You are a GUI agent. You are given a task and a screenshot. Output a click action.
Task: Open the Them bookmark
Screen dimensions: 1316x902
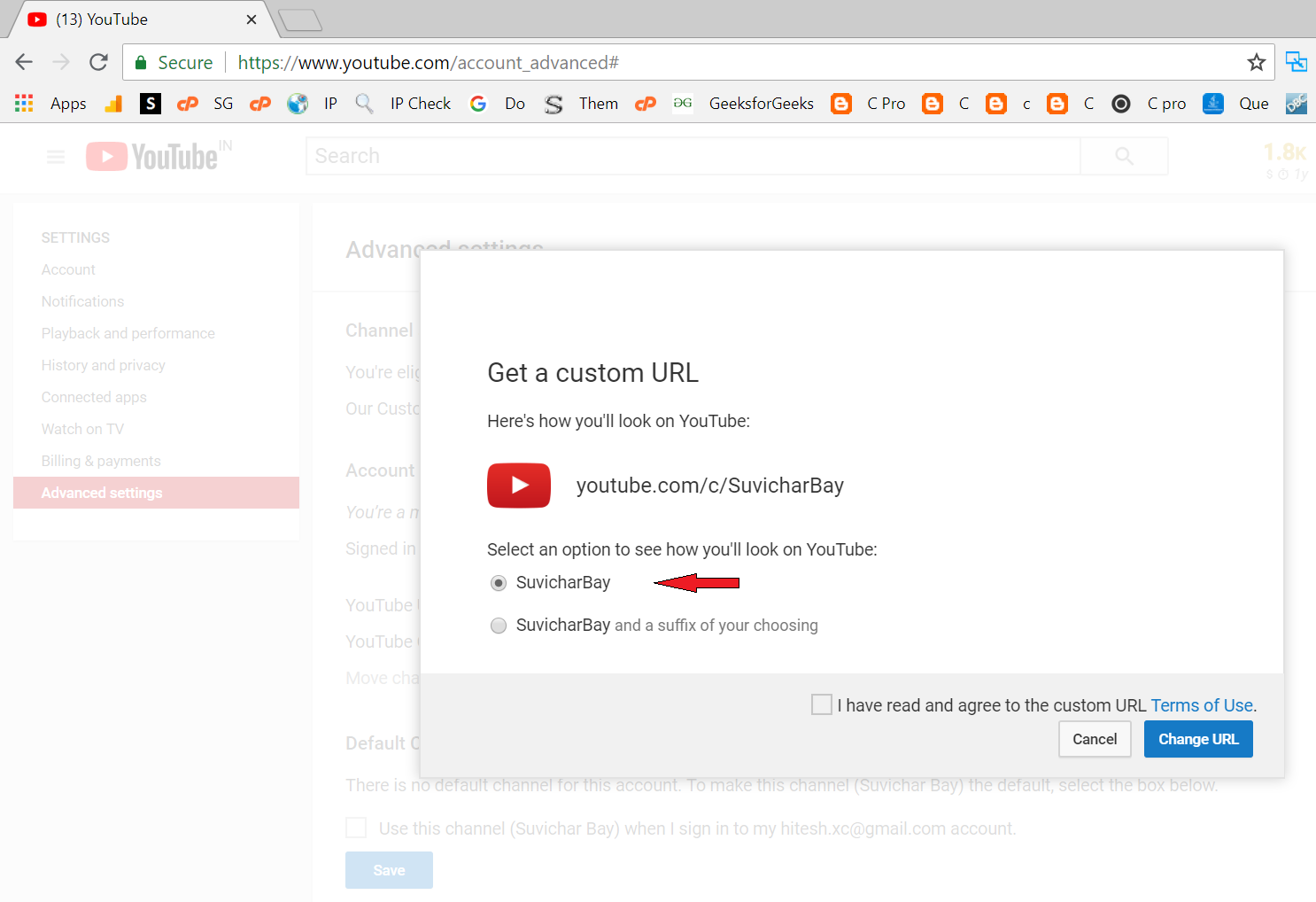pyautogui.click(x=581, y=104)
